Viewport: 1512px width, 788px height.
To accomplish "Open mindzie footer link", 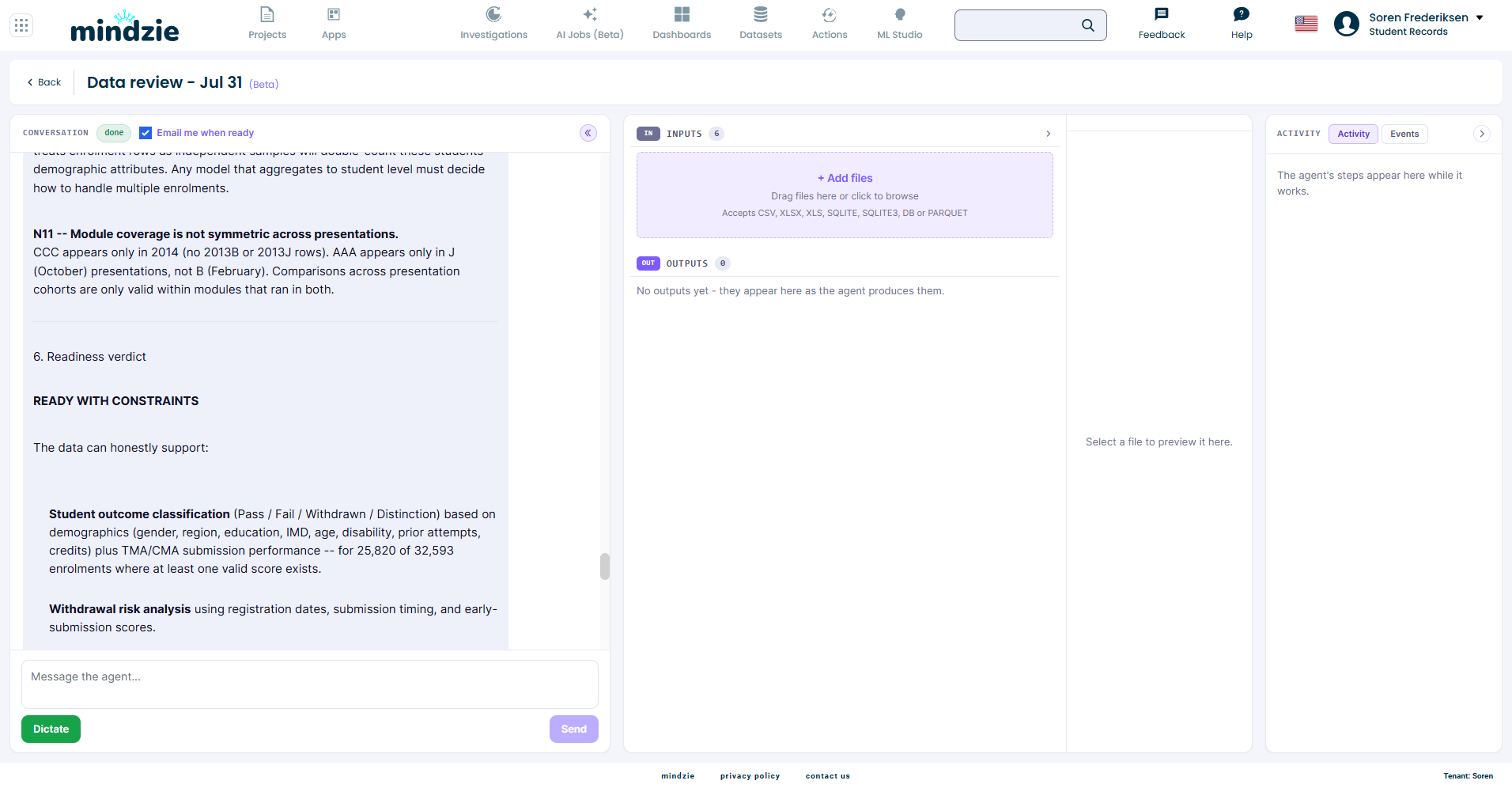I will pyautogui.click(x=678, y=776).
